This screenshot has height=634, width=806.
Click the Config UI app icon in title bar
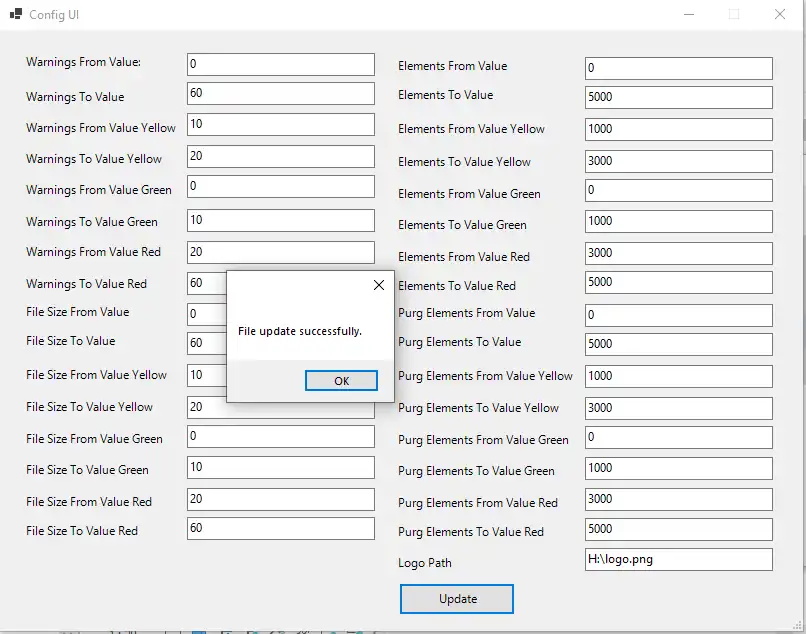[x=16, y=14]
